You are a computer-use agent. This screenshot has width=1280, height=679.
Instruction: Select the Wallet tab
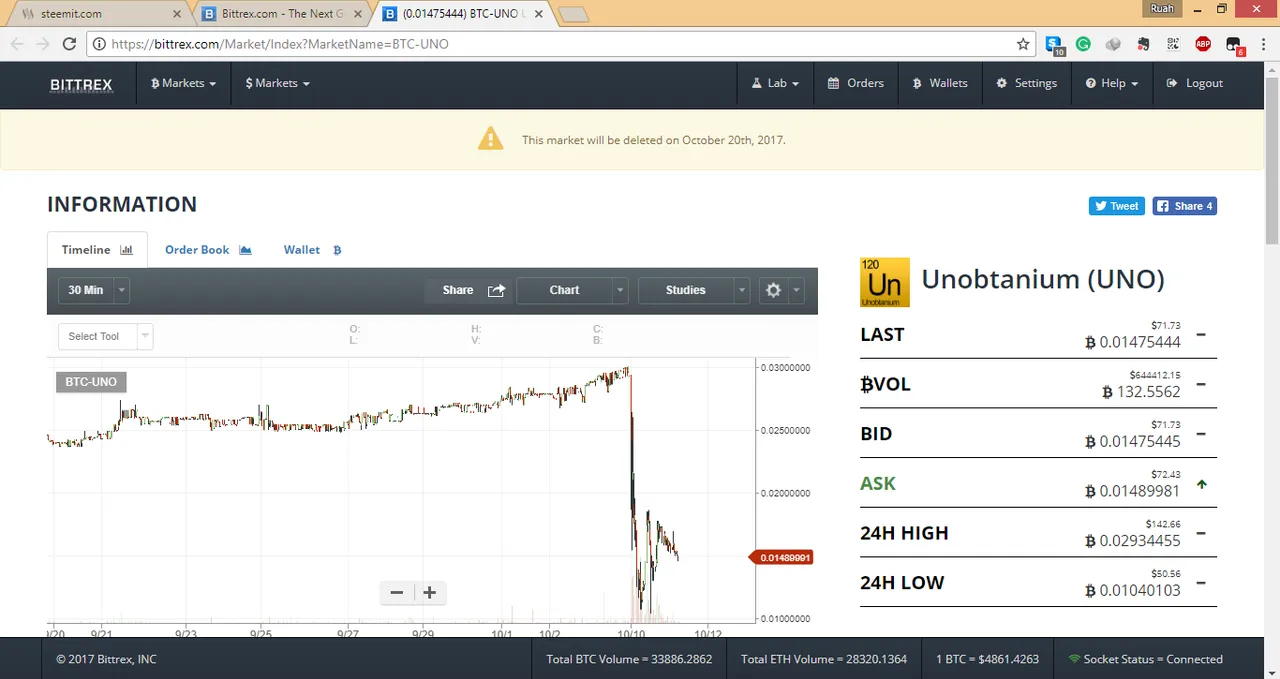tap(312, 250)
